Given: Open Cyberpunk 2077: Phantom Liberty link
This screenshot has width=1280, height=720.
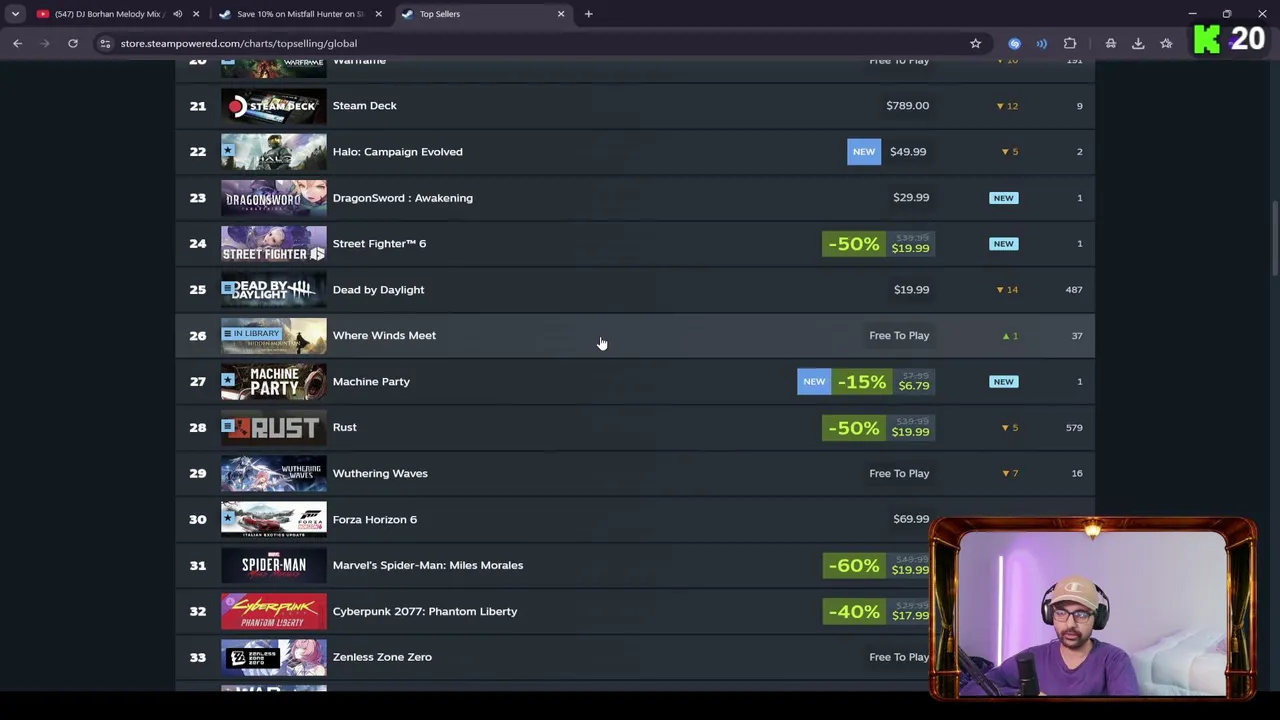Looking at the screenshot, I should [x=425, y=611].
